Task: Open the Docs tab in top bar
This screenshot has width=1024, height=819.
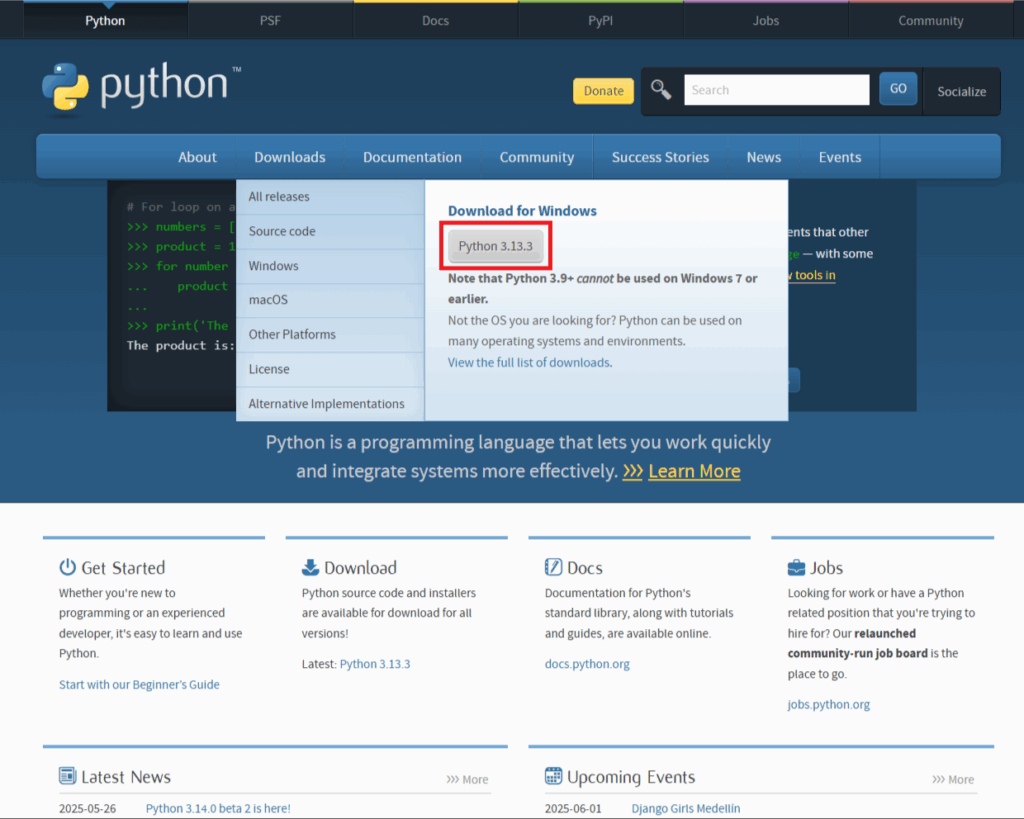Action: click(x=436, y=20)
